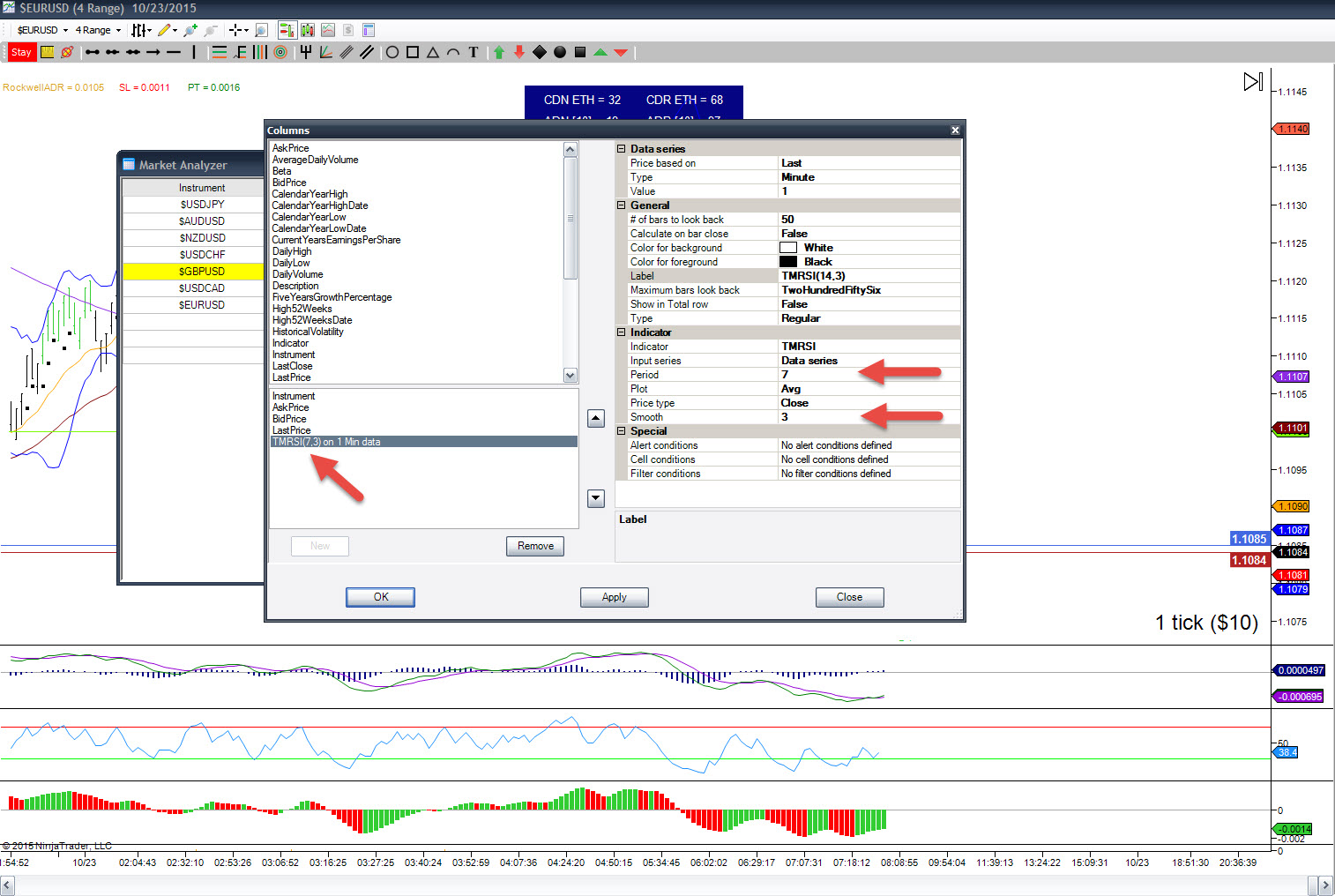
Task: Choose the ellipse drawing tool
Action: pos(392,52)
